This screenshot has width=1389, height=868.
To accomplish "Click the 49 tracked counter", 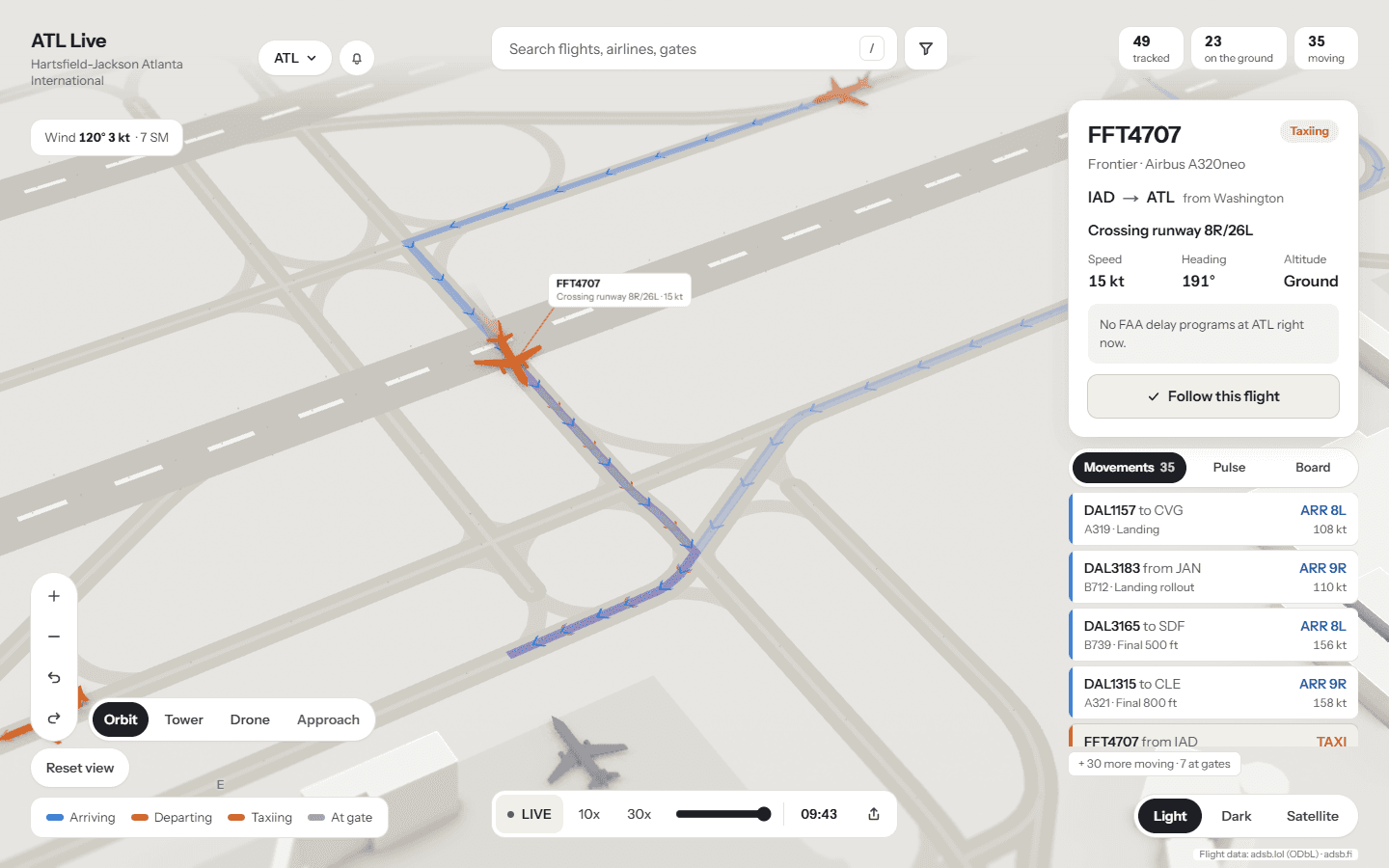I will 1151,48.
